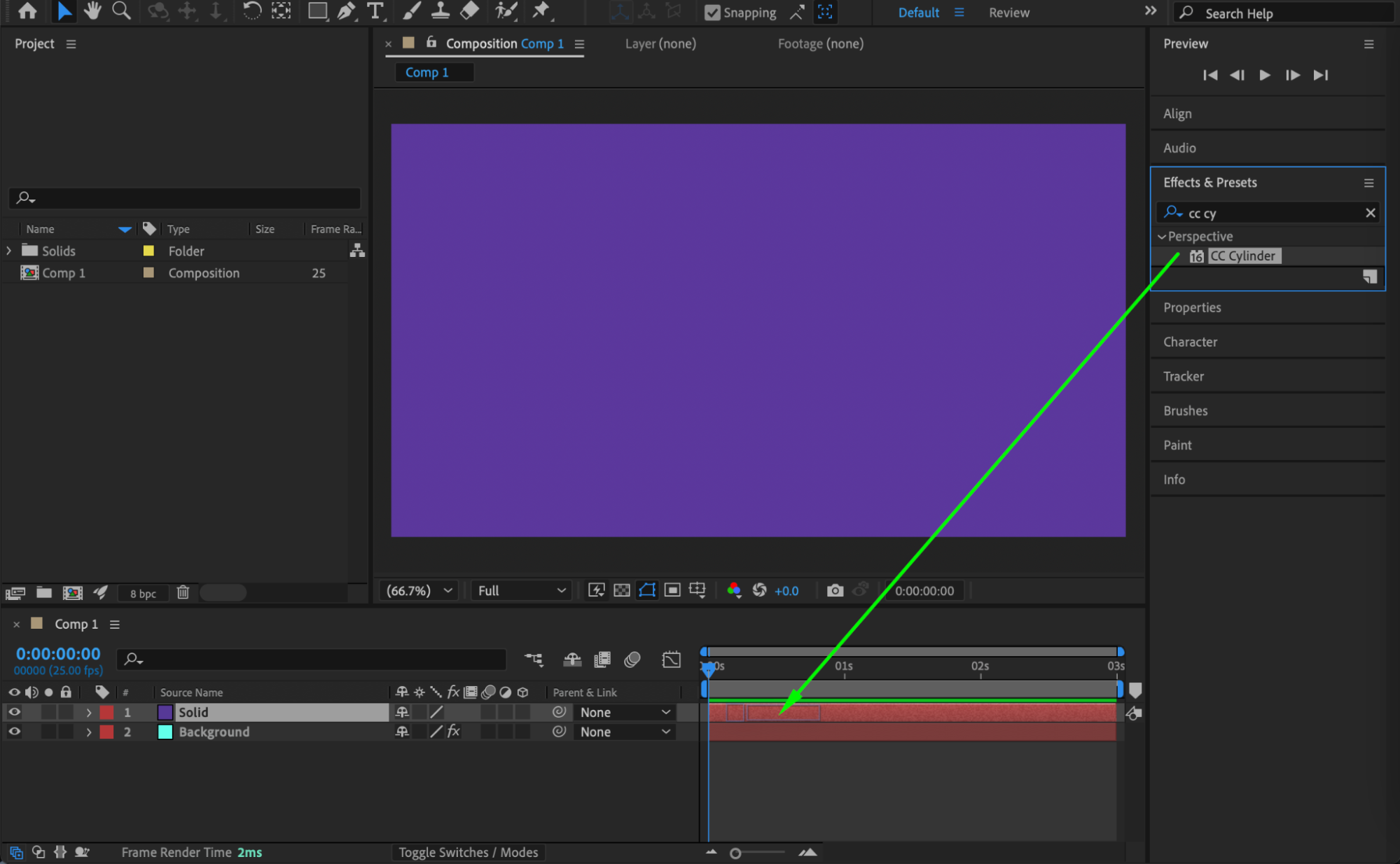The height and width of the screenshot is (864, 1400).
Task: Pick the Type tool
Action: tap(375, 11)
